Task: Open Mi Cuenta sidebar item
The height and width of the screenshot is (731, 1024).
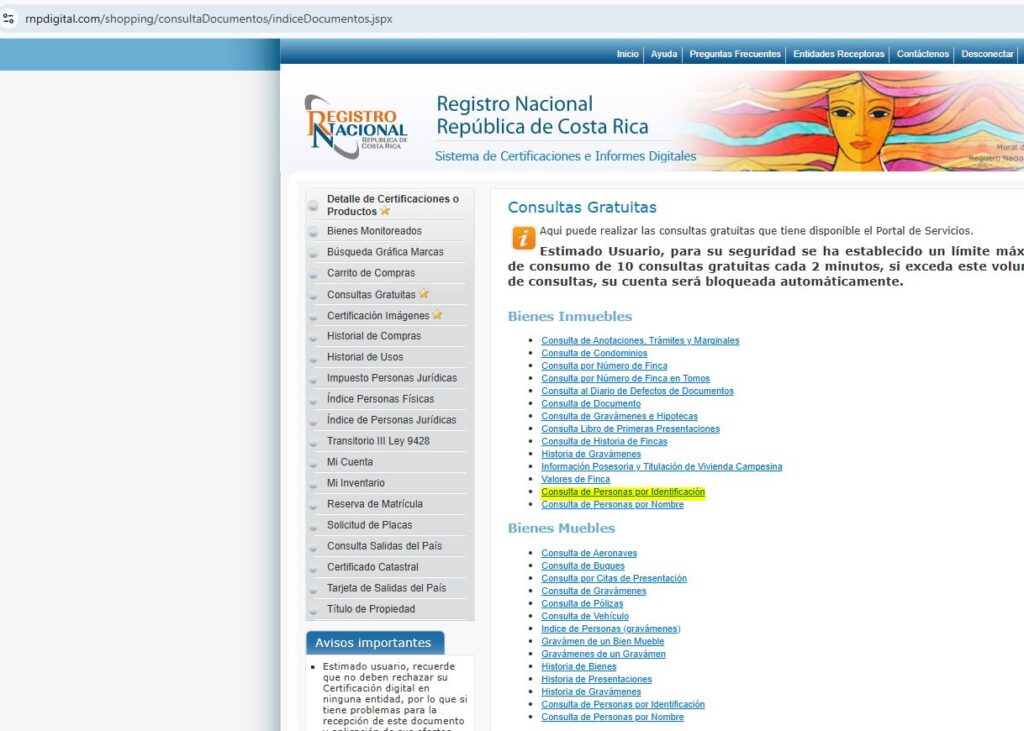Action: 350,462
